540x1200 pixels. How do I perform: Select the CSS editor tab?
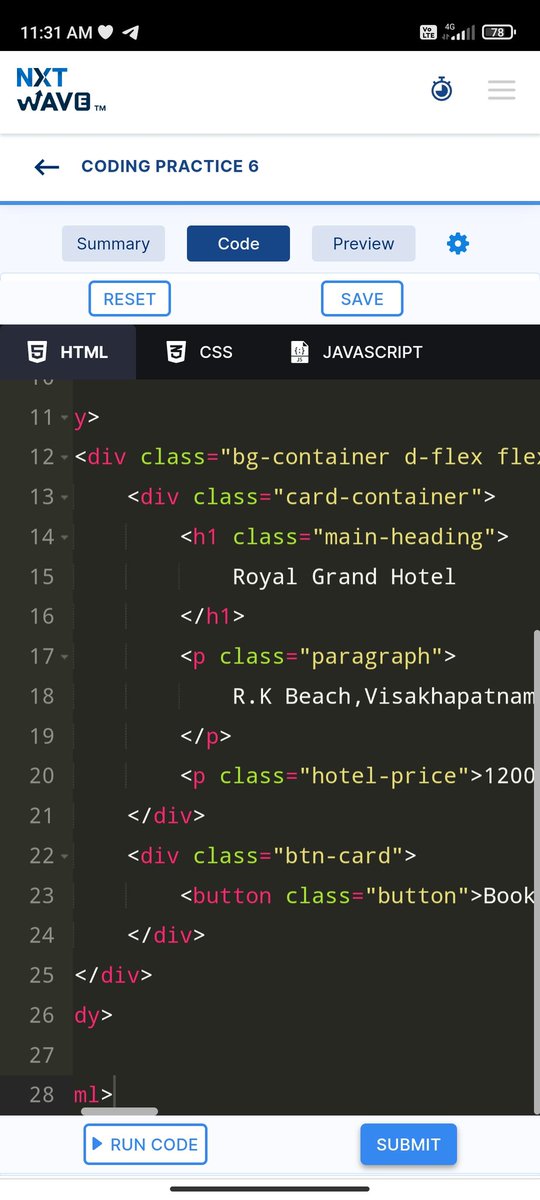point(200,352)
